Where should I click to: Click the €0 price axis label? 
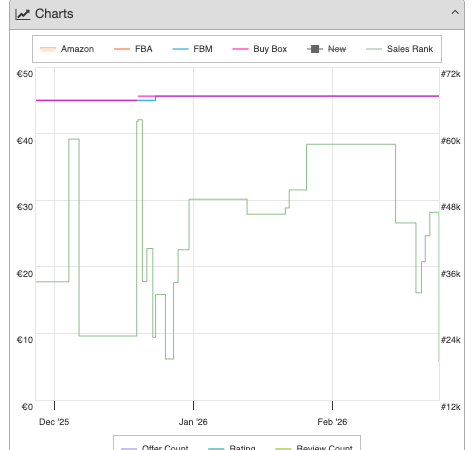[27, 407]
